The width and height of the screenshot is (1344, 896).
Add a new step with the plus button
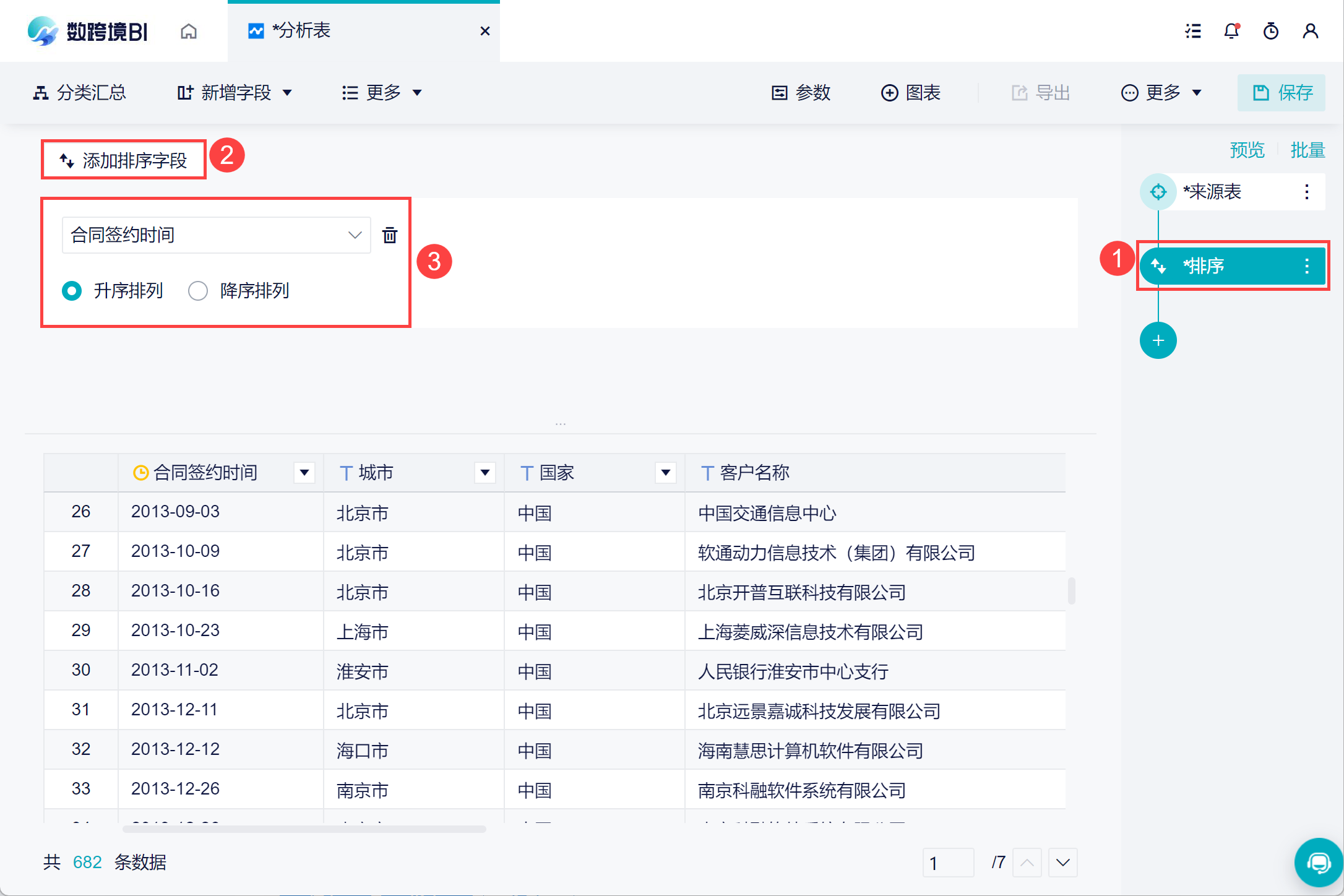pyautogui.click(x=1158, y=340)
